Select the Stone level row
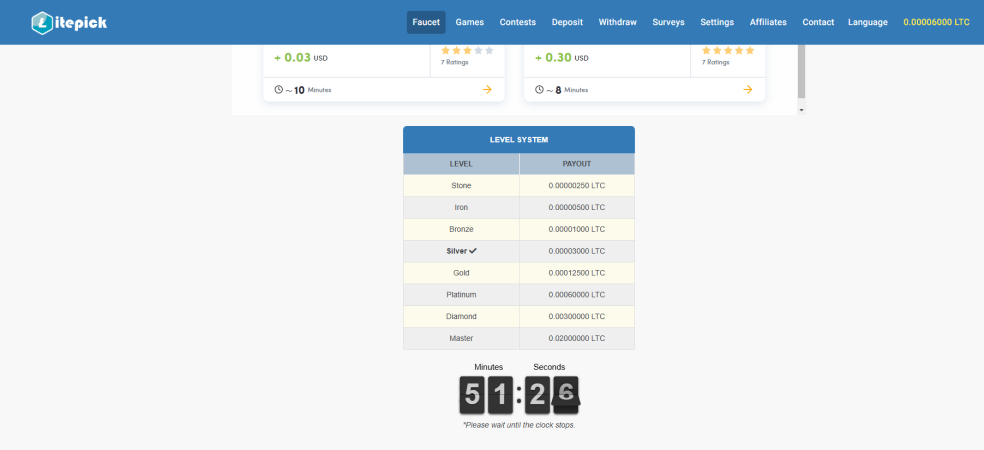Image resolution: width=984 pixels, height=450 pixels. 519,186
